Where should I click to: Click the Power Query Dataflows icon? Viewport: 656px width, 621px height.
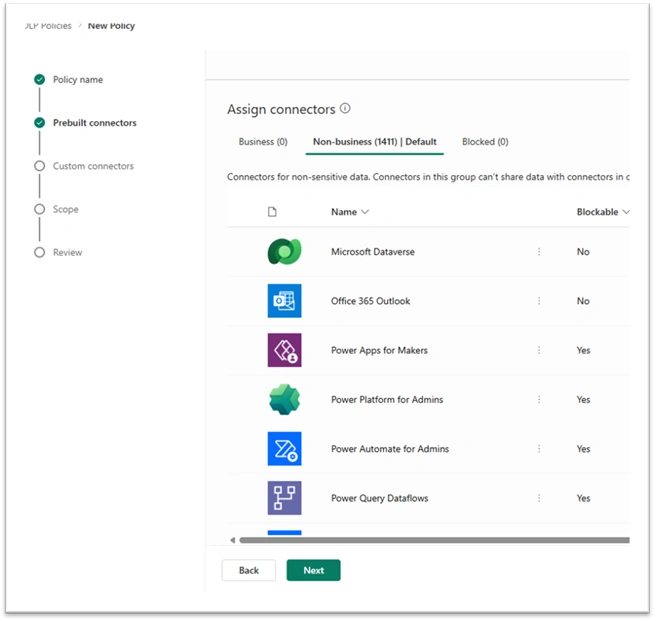pyautogui.click(x=284, y=498)
